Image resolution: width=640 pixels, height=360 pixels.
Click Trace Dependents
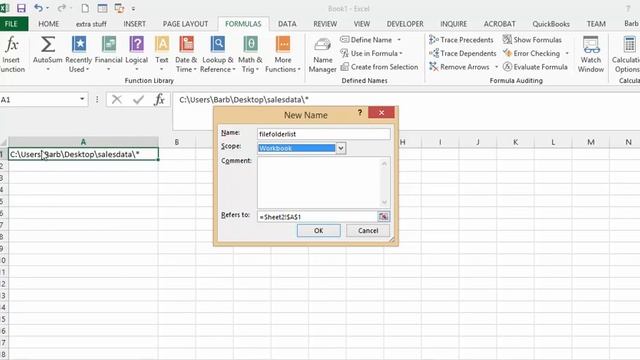tap(462, 53)
